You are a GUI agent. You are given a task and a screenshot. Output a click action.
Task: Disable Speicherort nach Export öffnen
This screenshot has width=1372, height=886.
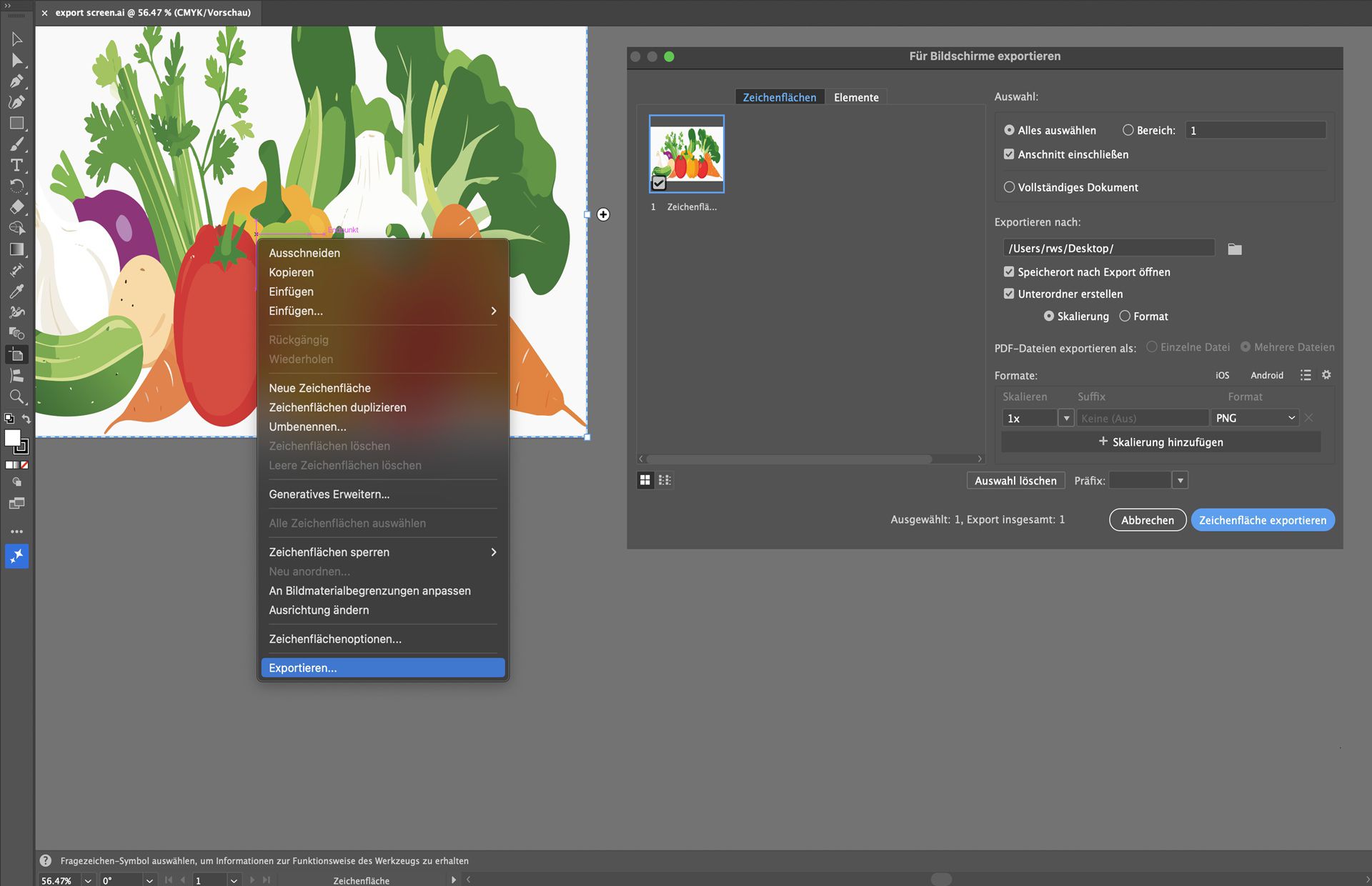point(1009,272)
